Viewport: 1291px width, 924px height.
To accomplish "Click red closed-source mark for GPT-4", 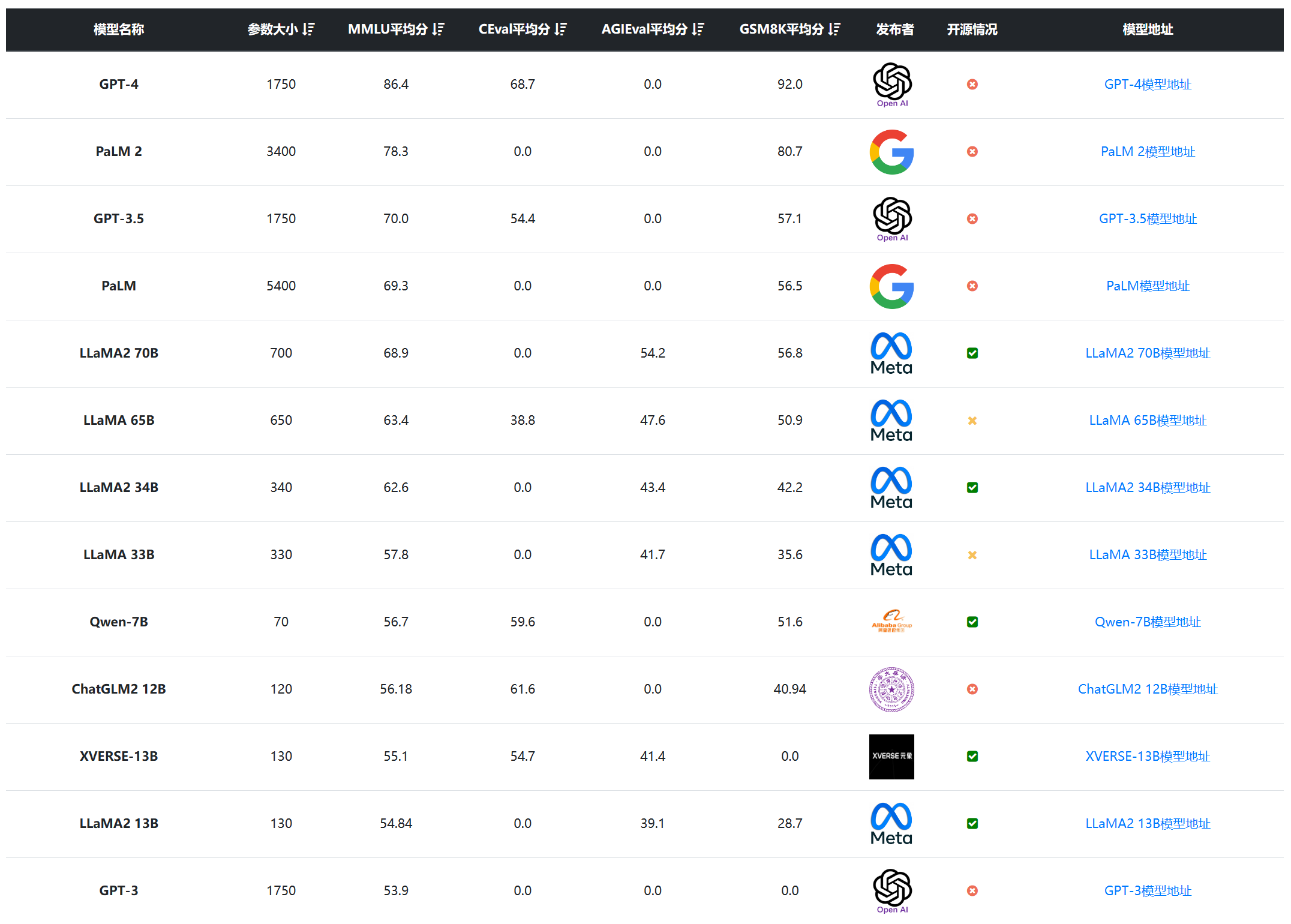I will point(972,85).
